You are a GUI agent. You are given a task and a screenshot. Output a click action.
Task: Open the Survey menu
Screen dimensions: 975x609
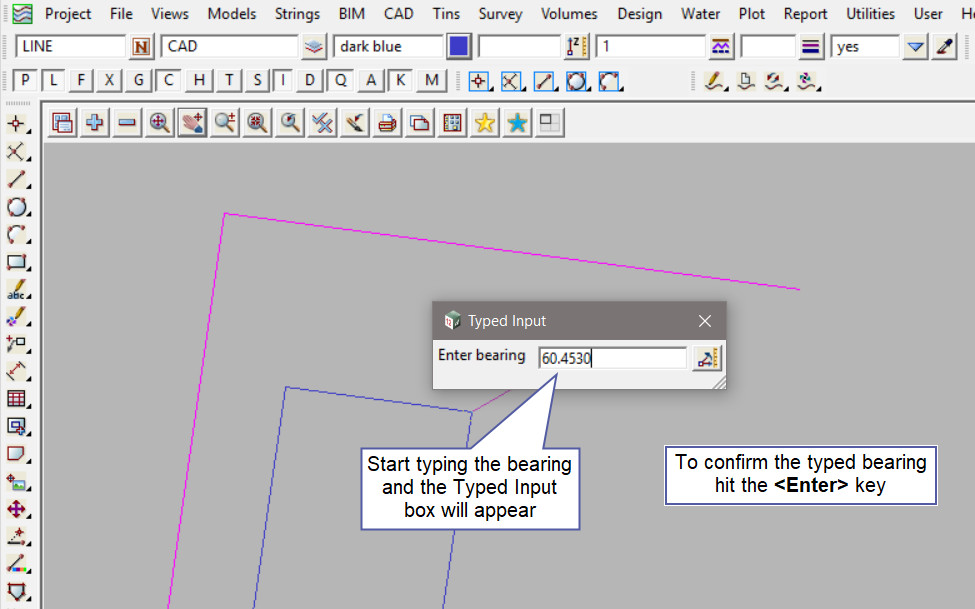(500, 14)
